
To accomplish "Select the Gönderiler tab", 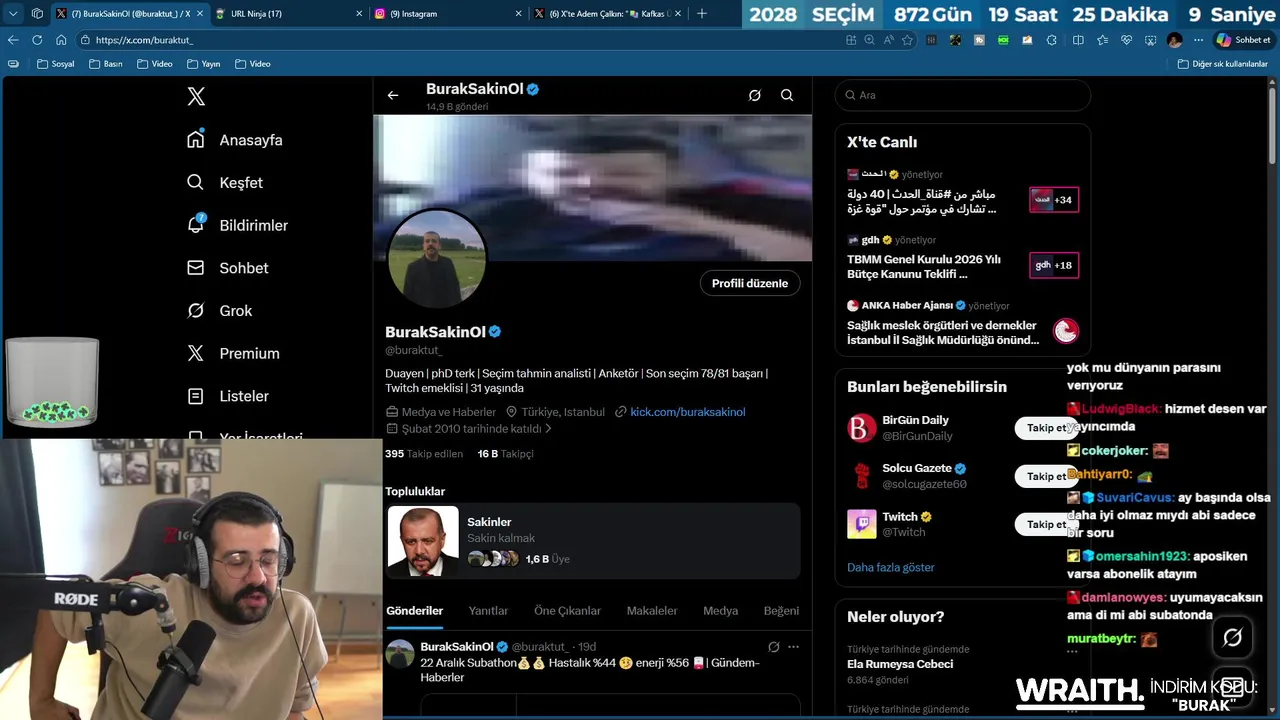I will (x=414, y=611).
